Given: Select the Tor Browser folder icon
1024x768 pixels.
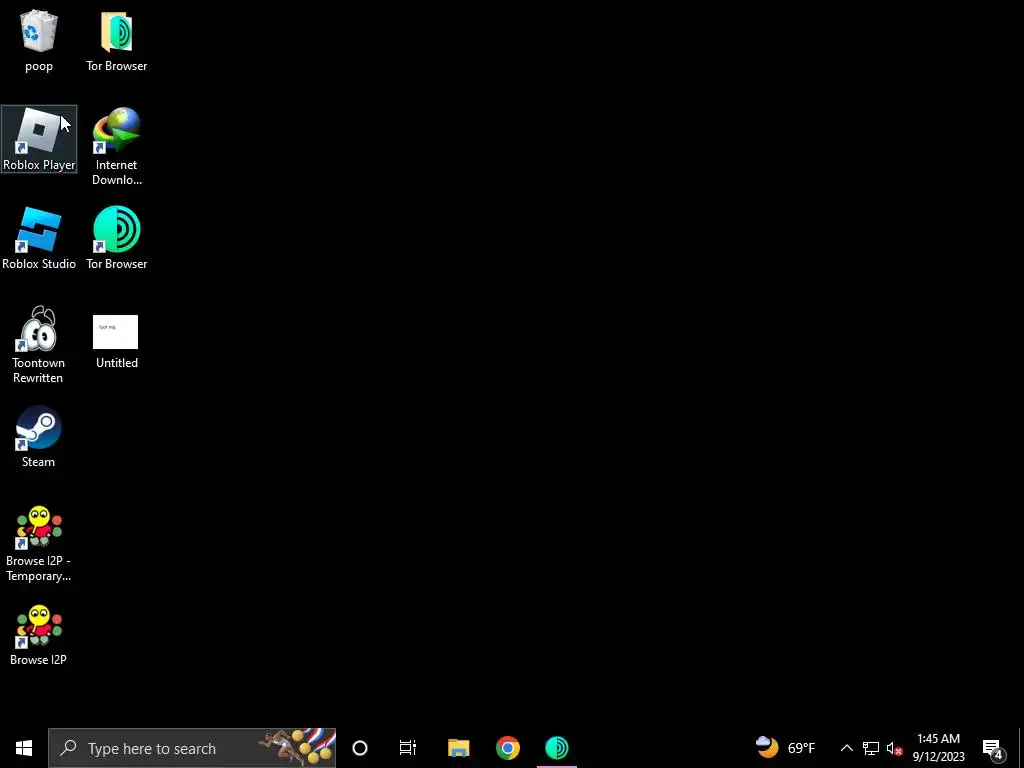Looking at the screenshot, I should 116,40.
